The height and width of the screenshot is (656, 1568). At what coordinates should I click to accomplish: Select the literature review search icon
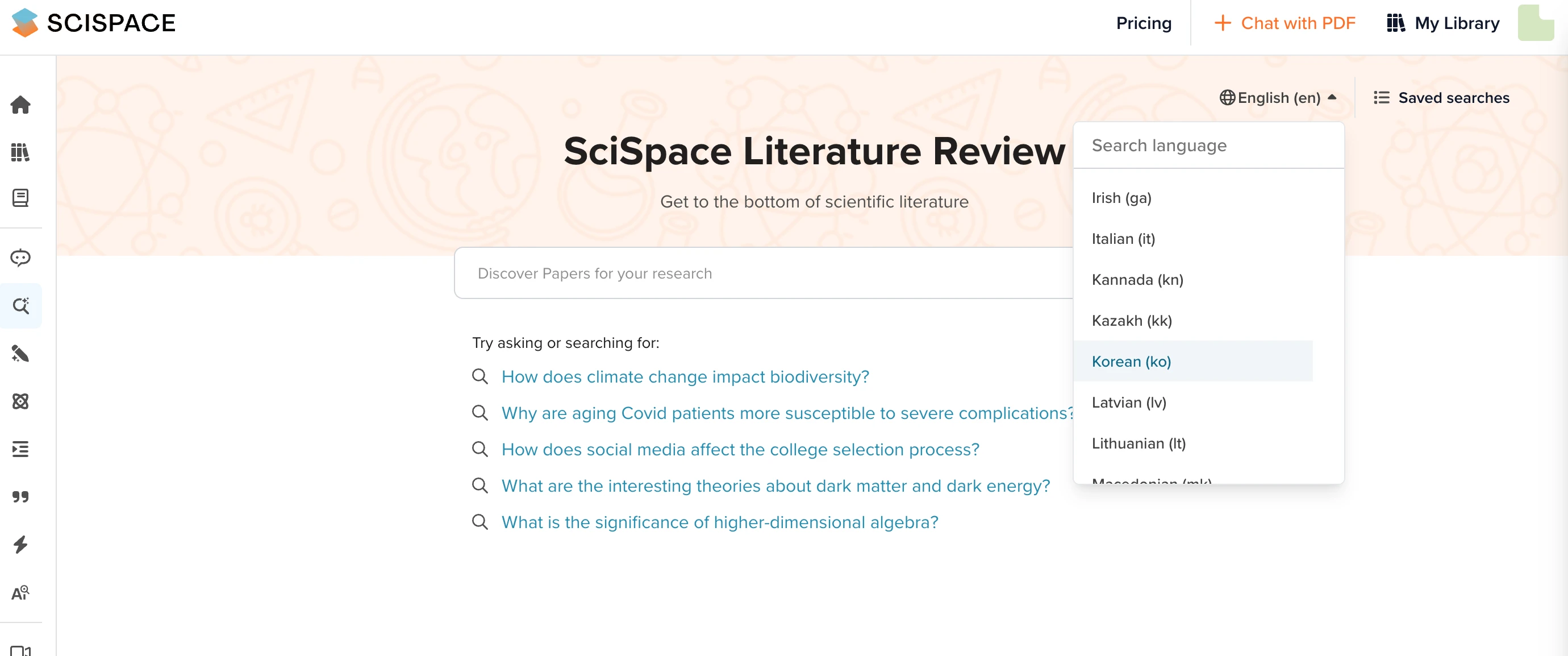point(20,306)
